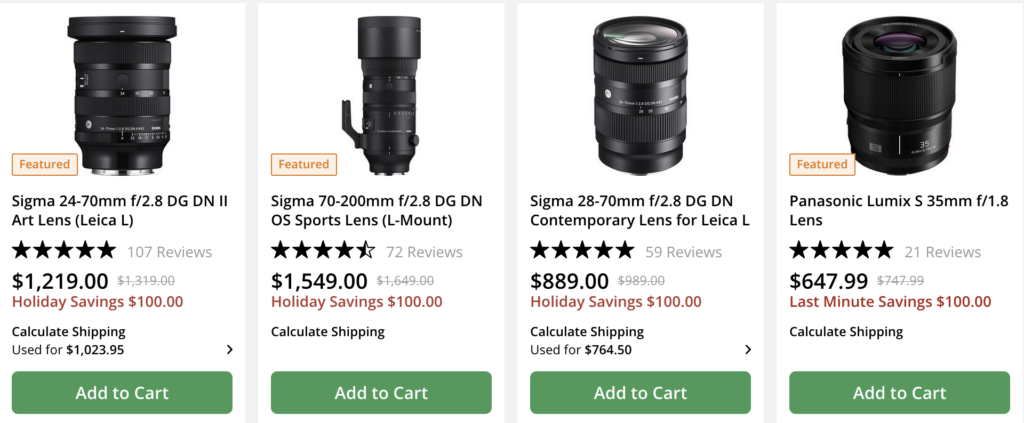Add Sigma 24-70mm Art Lens to cart
1024x423 pixels.
click(122, 393)
